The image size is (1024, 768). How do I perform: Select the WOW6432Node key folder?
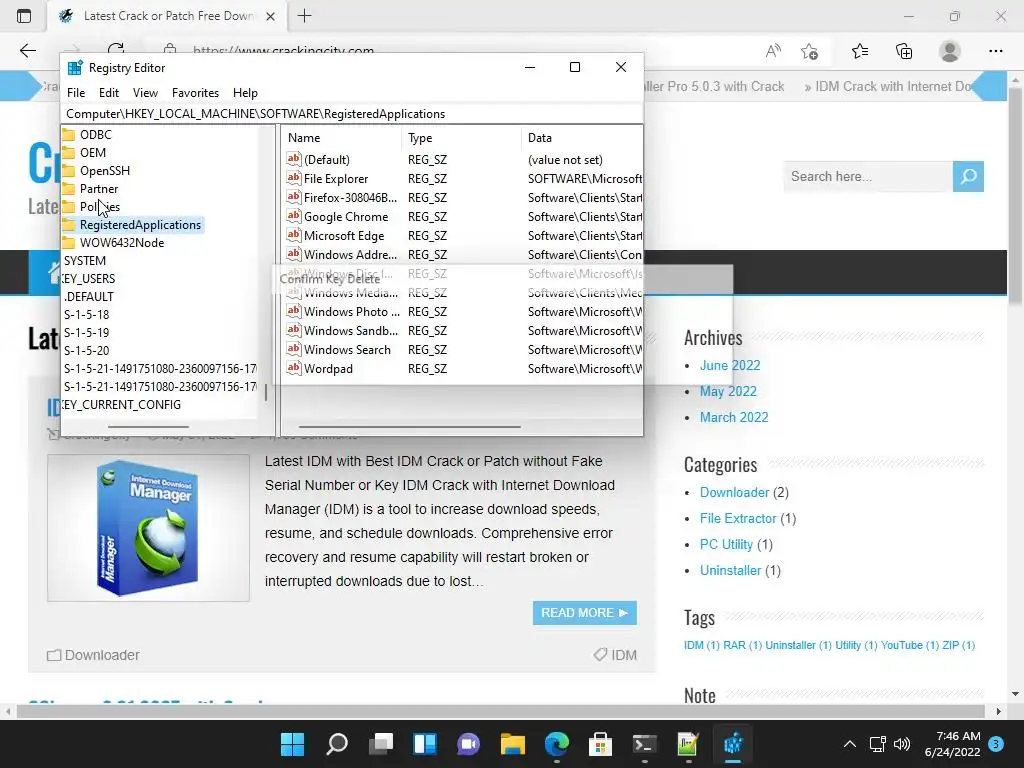121,242
